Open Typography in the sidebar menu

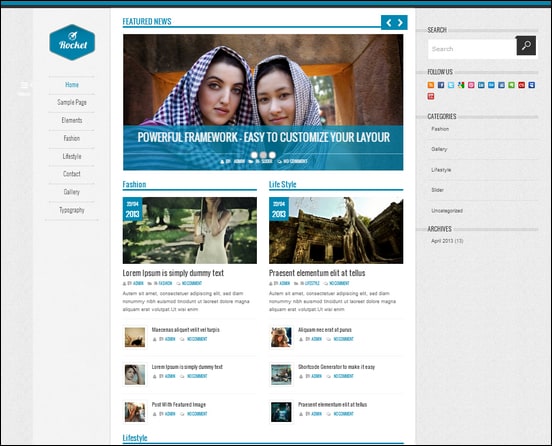[72, 210]
